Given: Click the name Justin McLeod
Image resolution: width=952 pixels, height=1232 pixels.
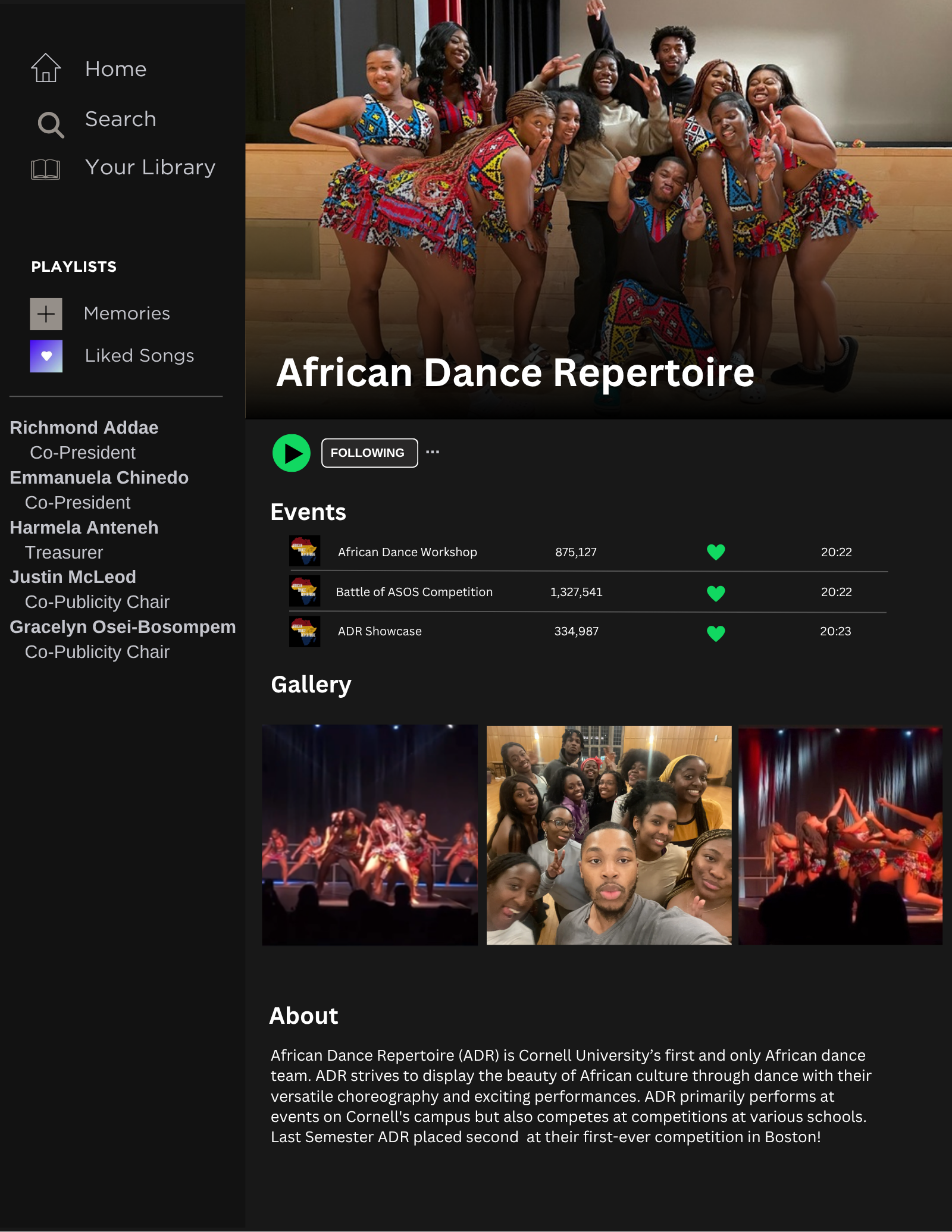Looking at the screenshot, I should tap(73, 577).
